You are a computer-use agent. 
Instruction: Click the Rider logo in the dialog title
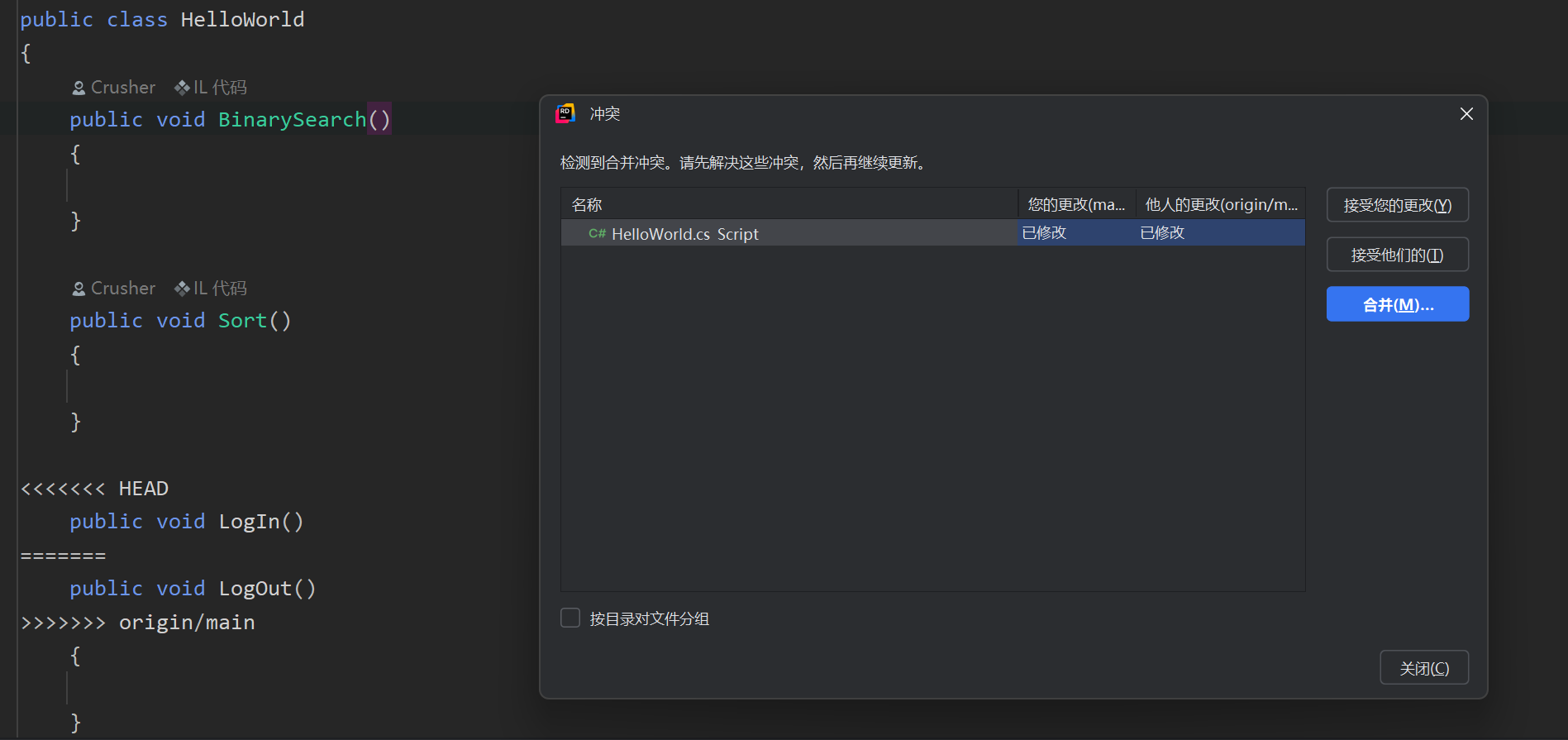pyautogui.click(x=565, y=114)
